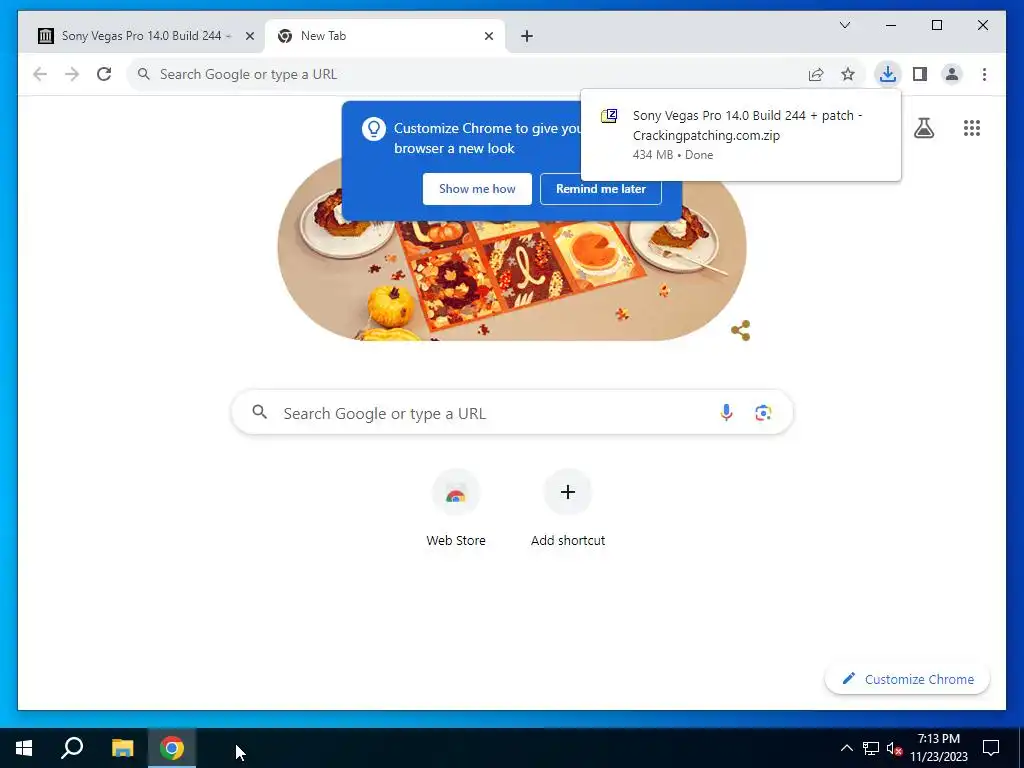The height and width of the screenshot is (768, 1024).
Task: Open the profile avatar menu
Action: 952,74
